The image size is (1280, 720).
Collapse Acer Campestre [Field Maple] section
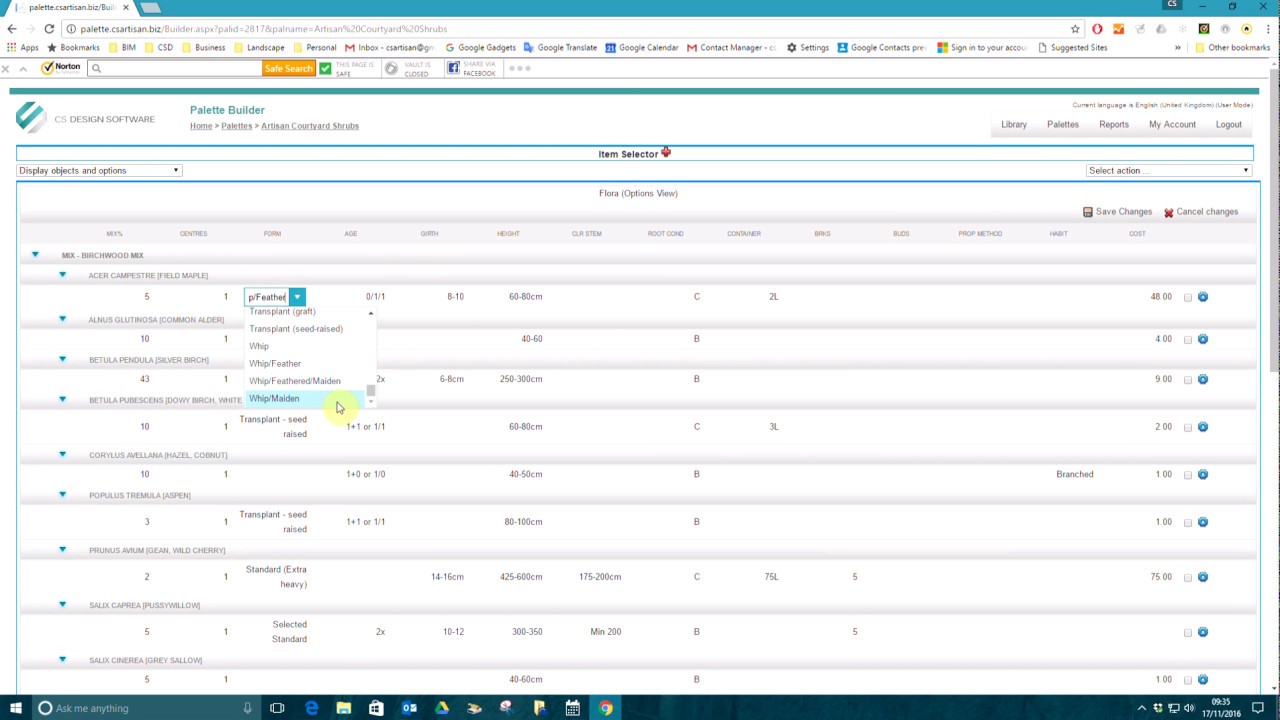(62, 275)
